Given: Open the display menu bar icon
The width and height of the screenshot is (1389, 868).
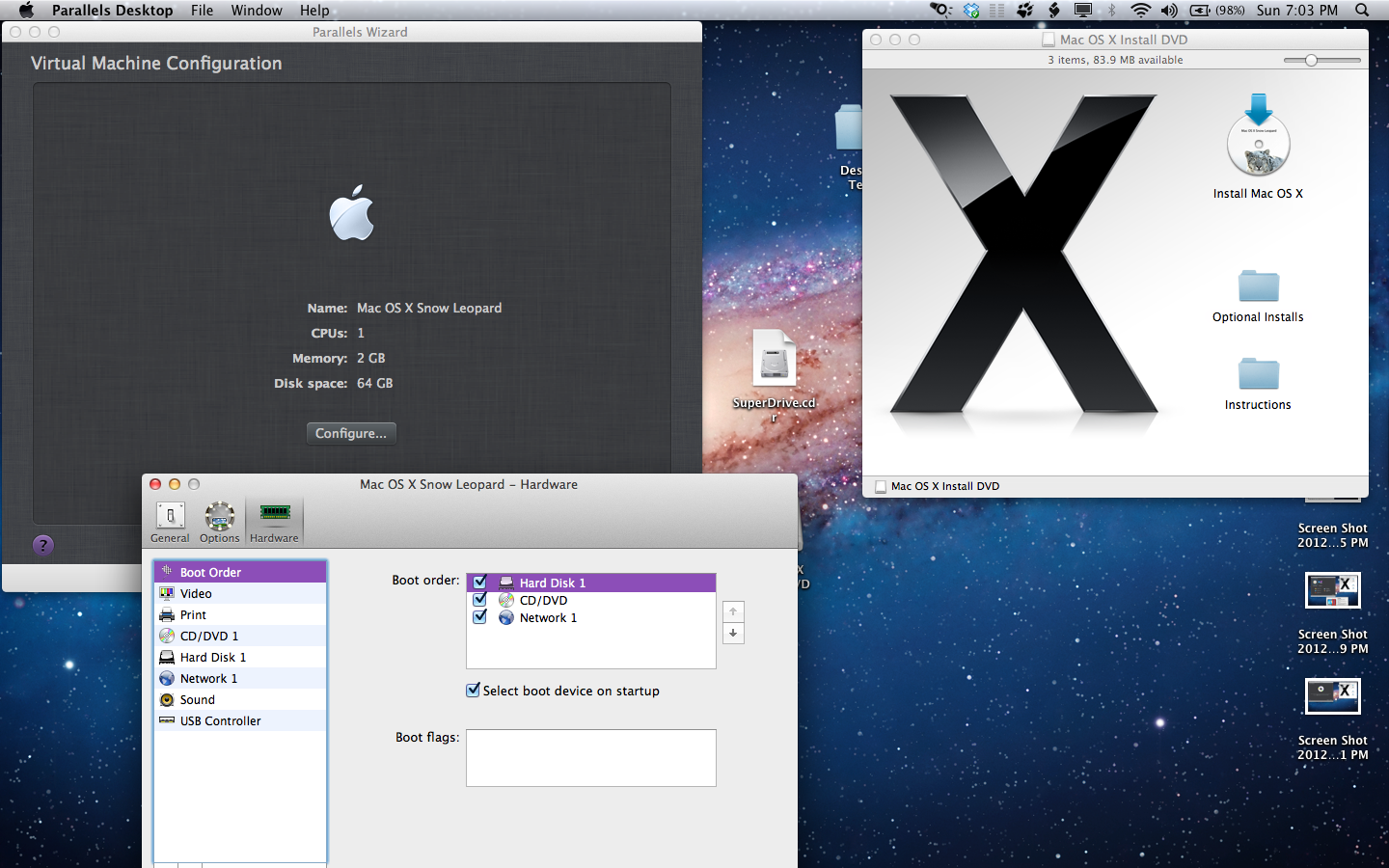Looking at the screenshot, I should [x=1083, y=11].
